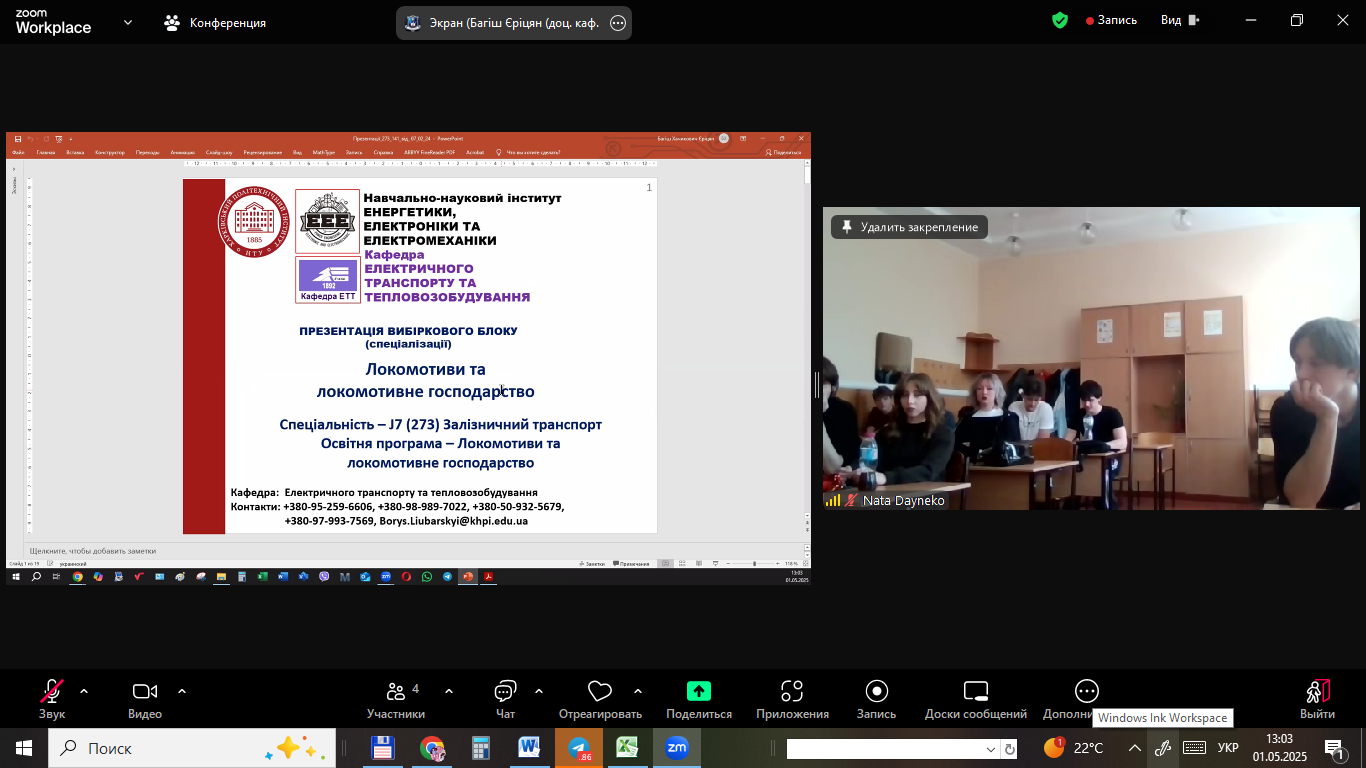
Task: Open Microsoft Word from the taskbar
Action: pos(529,748)
